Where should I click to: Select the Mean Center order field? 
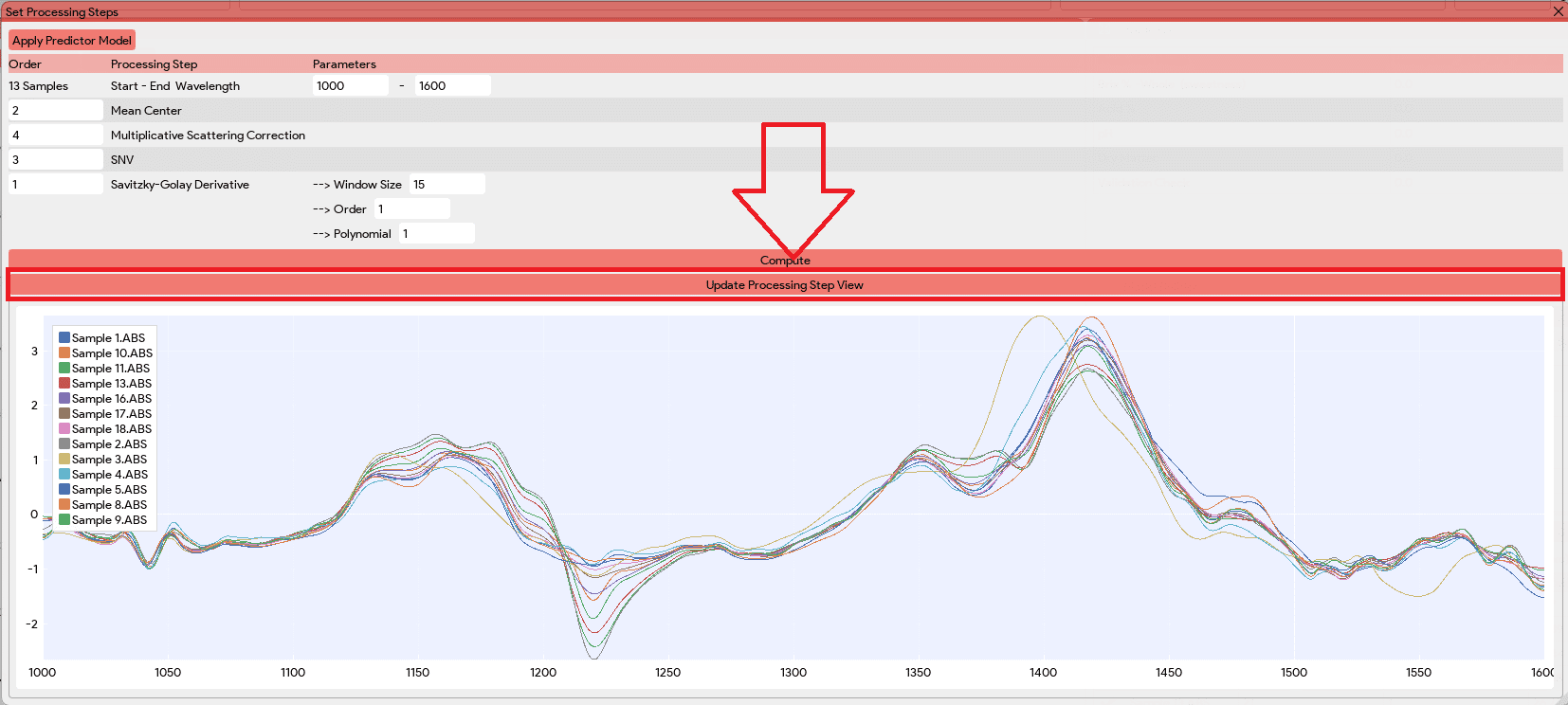tap(55, 111)
